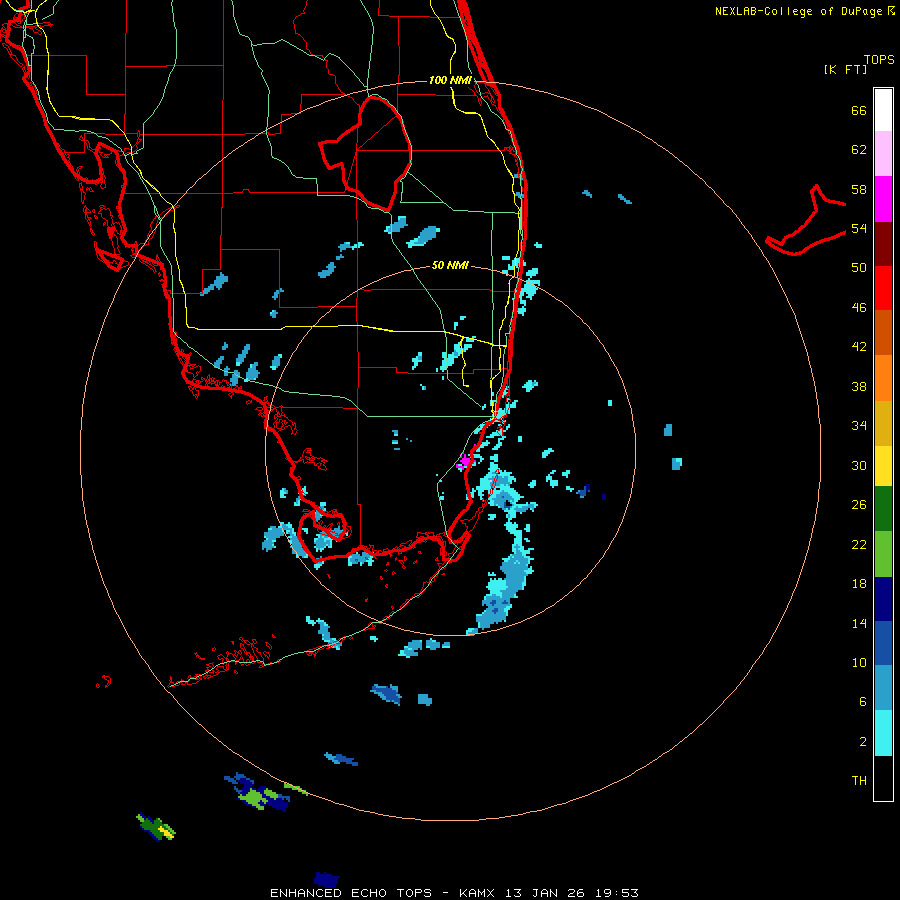Click the bright red 50 kft swatch
This screenshot has width=900, height=900.
tap(883, 288)
